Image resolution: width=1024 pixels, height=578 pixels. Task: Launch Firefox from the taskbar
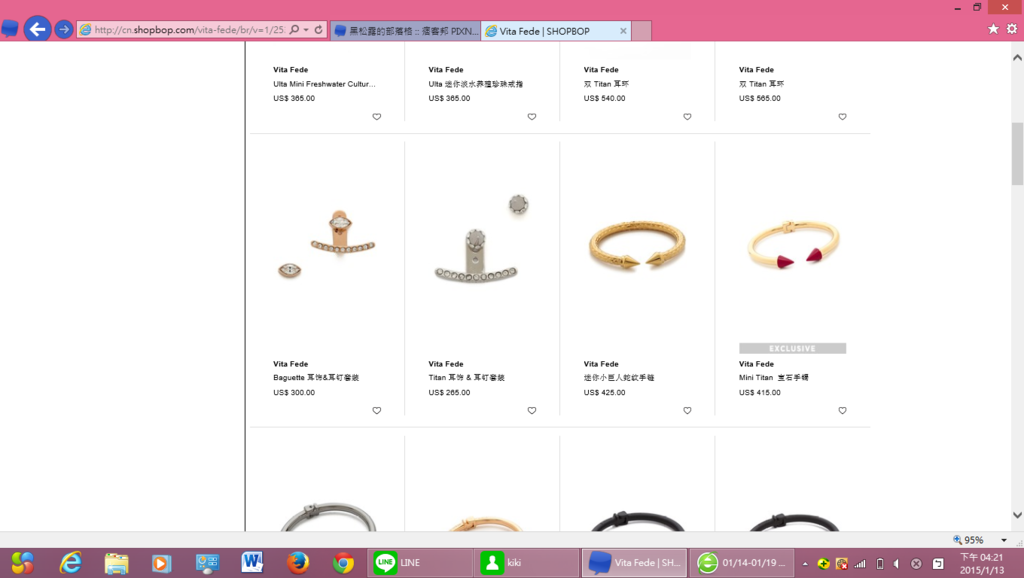[x=298, y=562]
